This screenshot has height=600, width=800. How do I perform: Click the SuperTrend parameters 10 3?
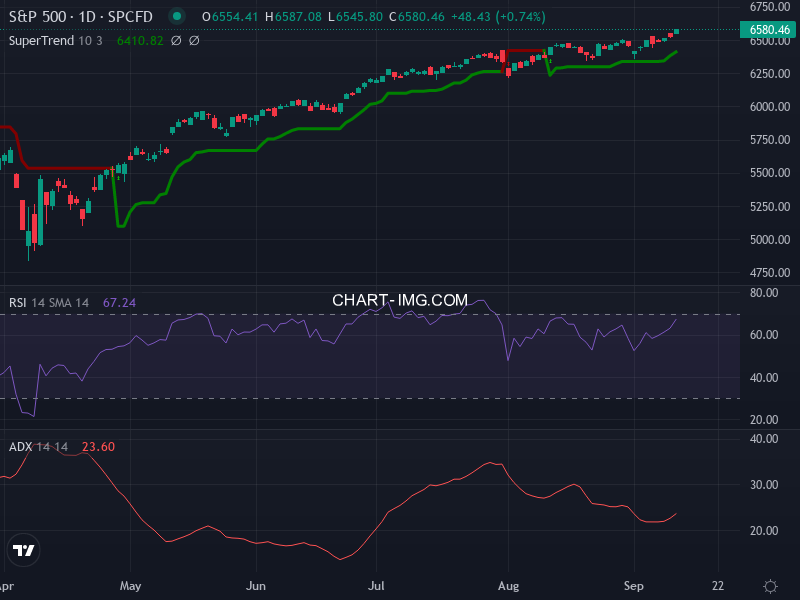[90, 41]
